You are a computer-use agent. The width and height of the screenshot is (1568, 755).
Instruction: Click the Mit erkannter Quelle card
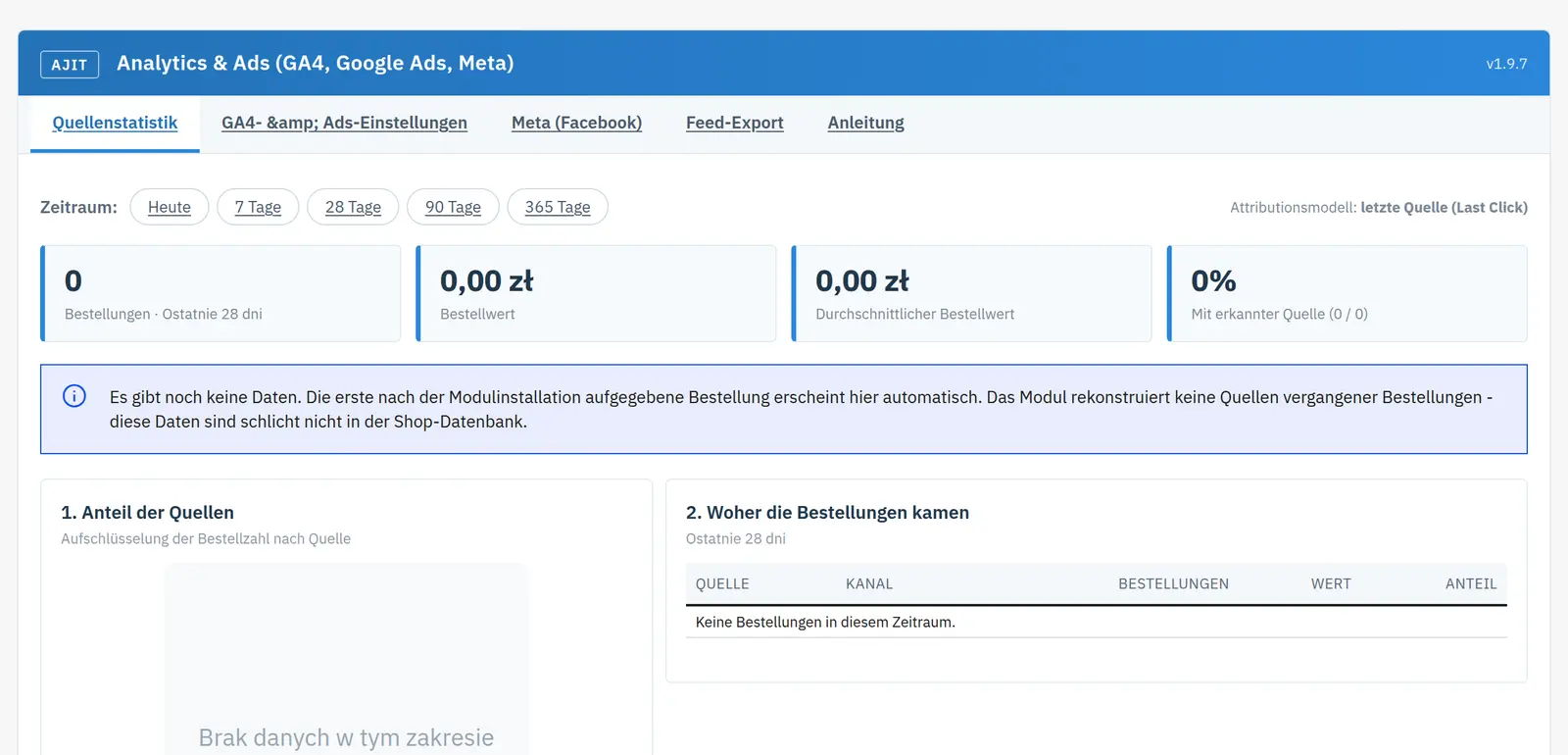click(x=1347, y=293)
